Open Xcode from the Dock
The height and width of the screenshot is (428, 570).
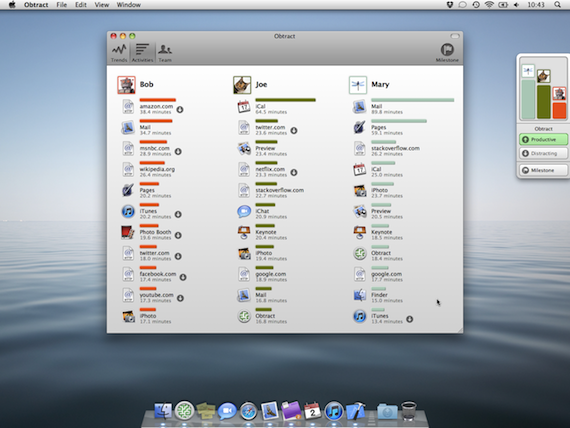coord(356,411)
